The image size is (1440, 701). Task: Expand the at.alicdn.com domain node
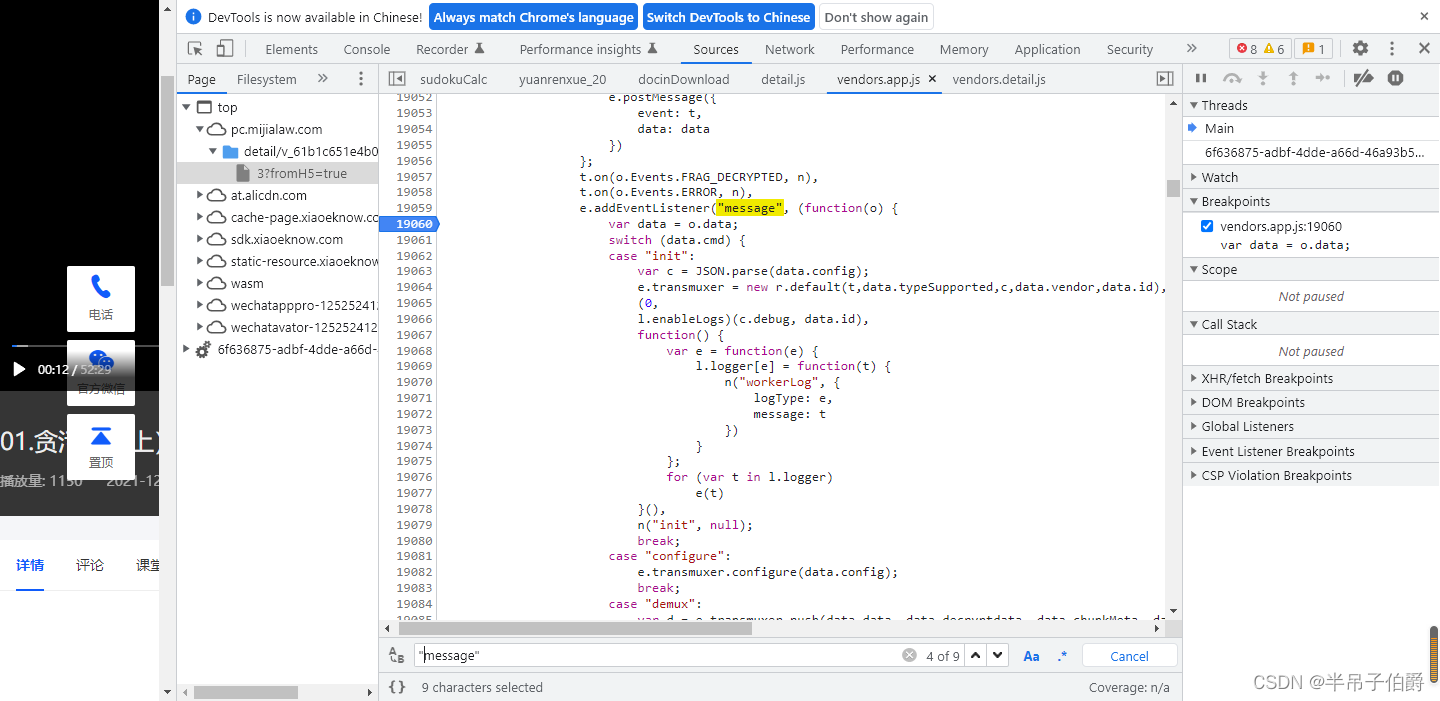pyautogui.click(x=200, y=195)
